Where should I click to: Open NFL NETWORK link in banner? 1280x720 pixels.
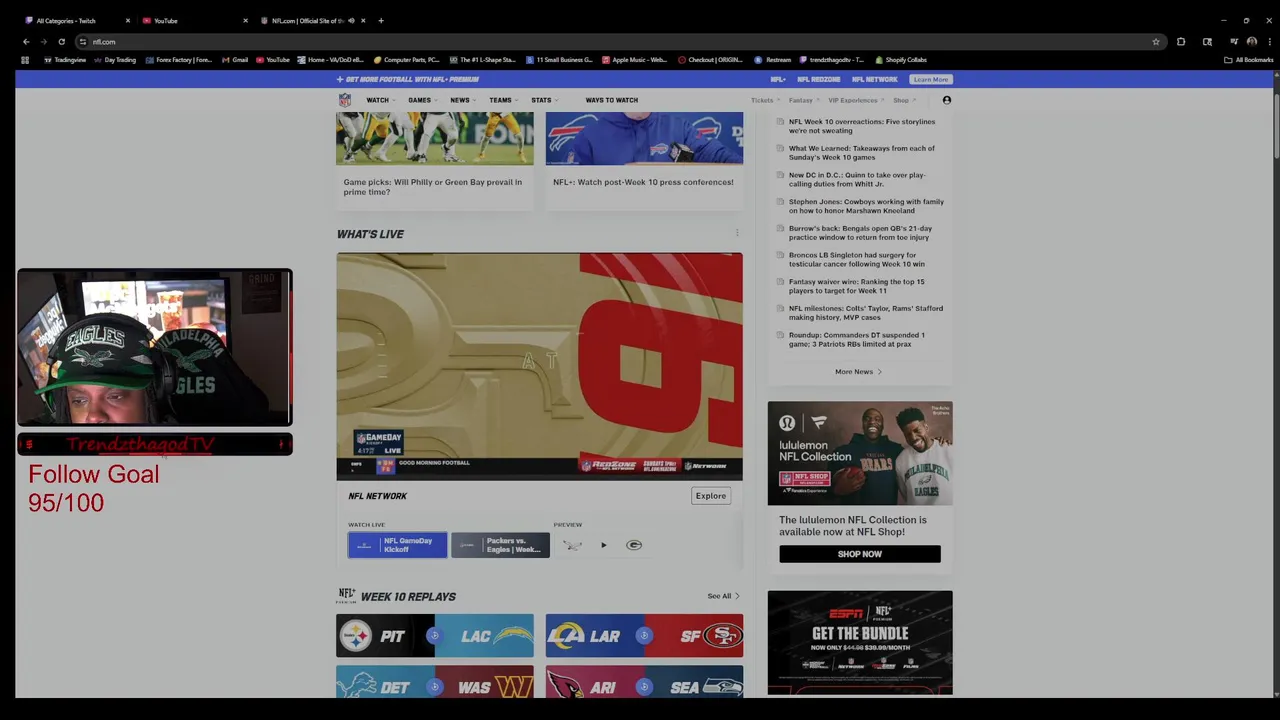tap(875, 79)
